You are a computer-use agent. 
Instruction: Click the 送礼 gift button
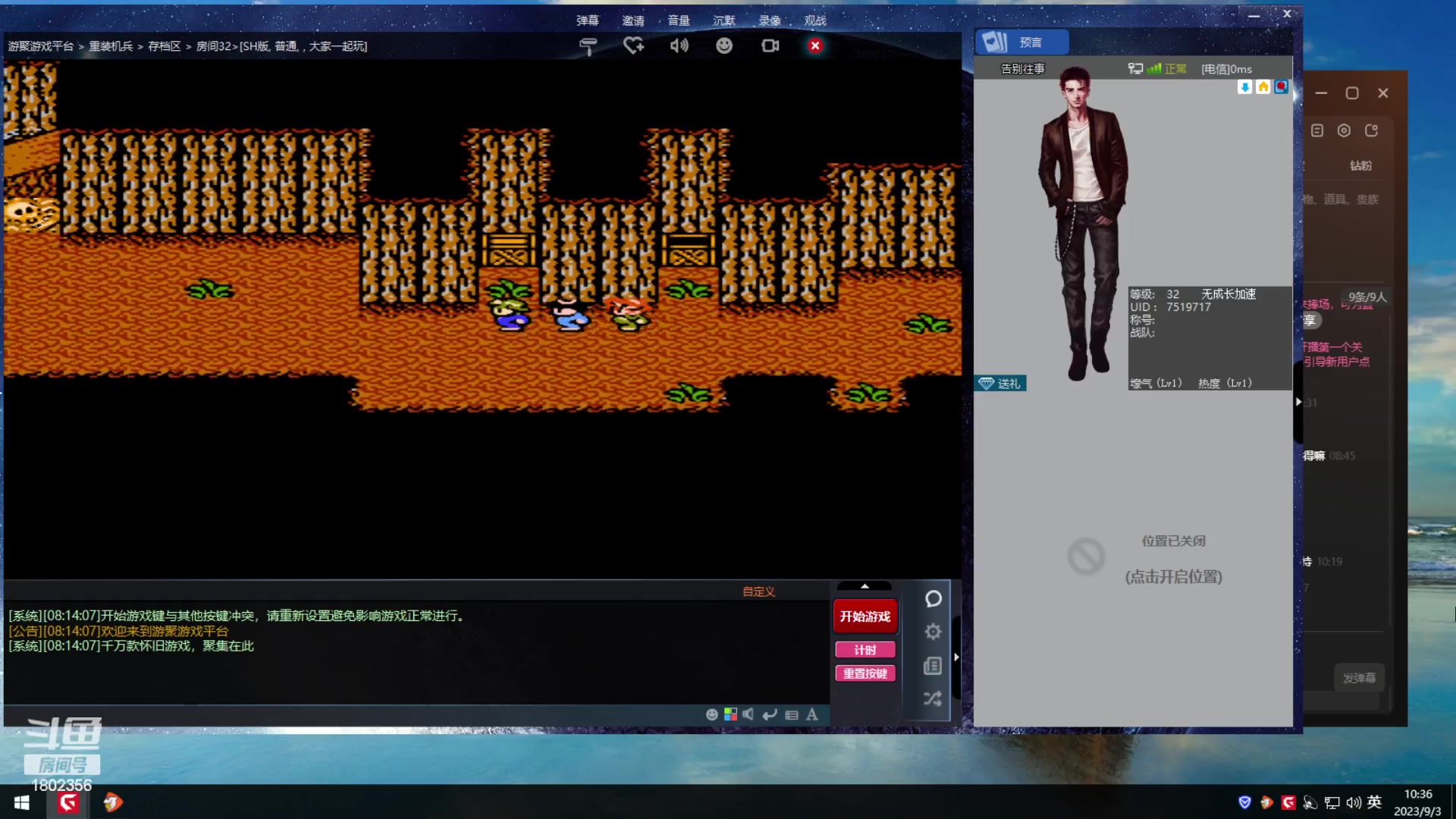tap(1000, 384)
